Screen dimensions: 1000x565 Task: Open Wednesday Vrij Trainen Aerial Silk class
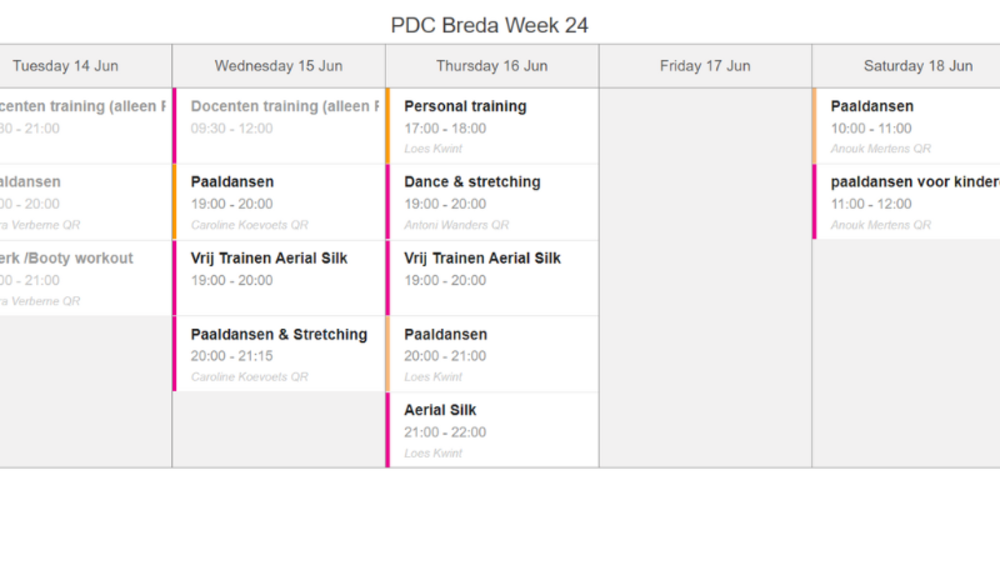pos(279,278)
